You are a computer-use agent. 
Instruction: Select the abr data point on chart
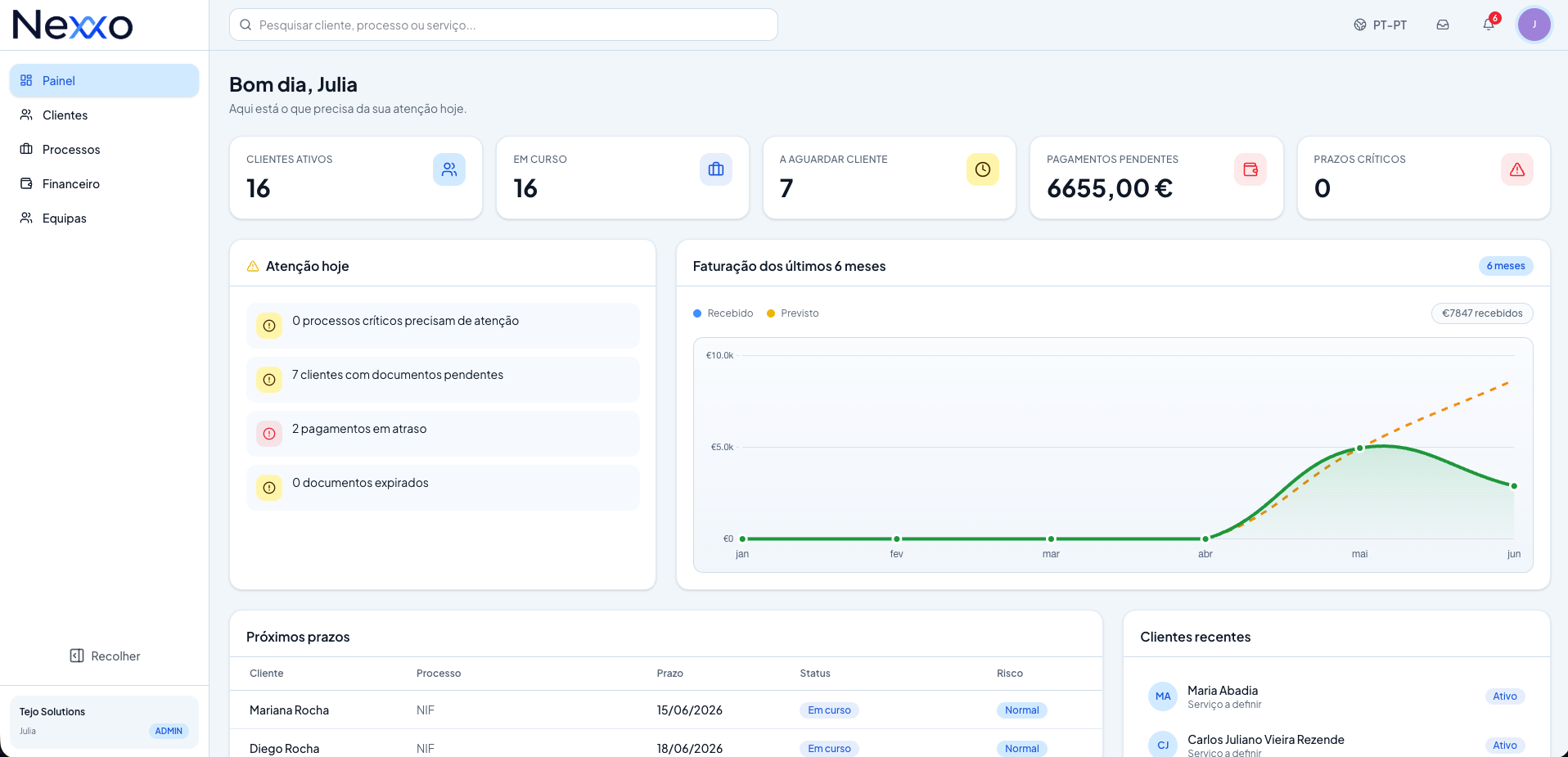(1205, 538)
